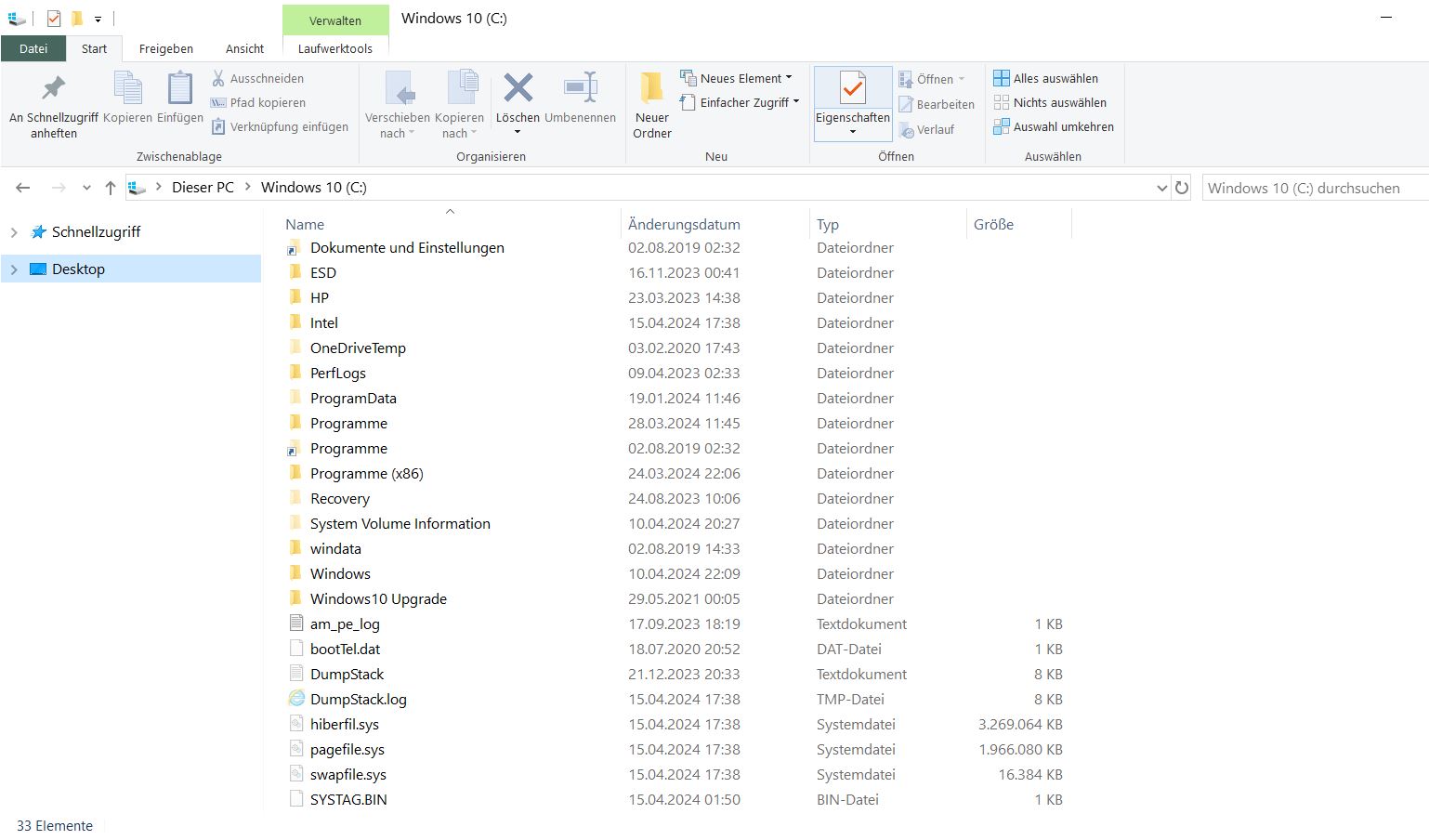Click the quick access toolbar properties checkmark icon

click(53, 19)
